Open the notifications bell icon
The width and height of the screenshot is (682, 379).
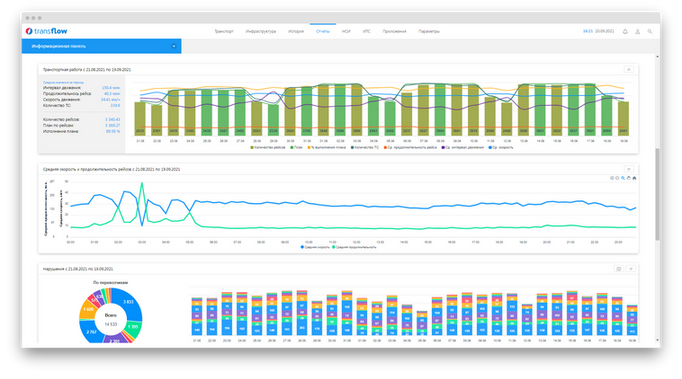(x=625, y=31)
